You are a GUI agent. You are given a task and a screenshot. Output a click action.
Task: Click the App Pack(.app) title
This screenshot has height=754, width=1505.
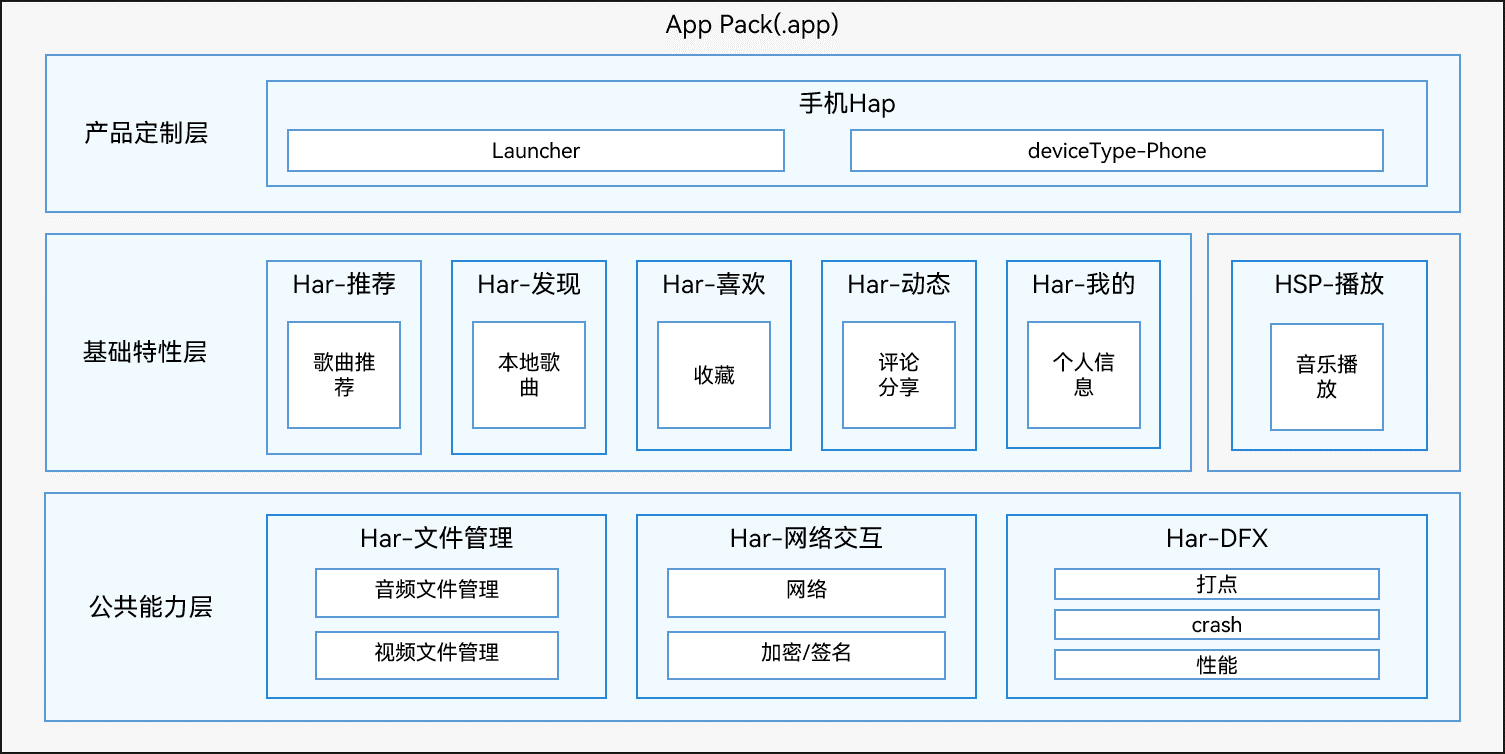tap(752, 25)
